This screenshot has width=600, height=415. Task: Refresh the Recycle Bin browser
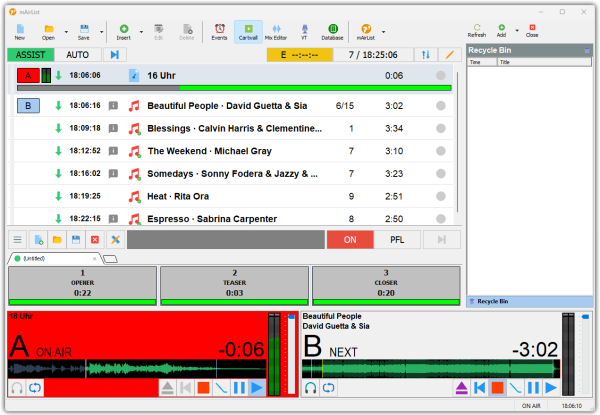coord(477,31)
